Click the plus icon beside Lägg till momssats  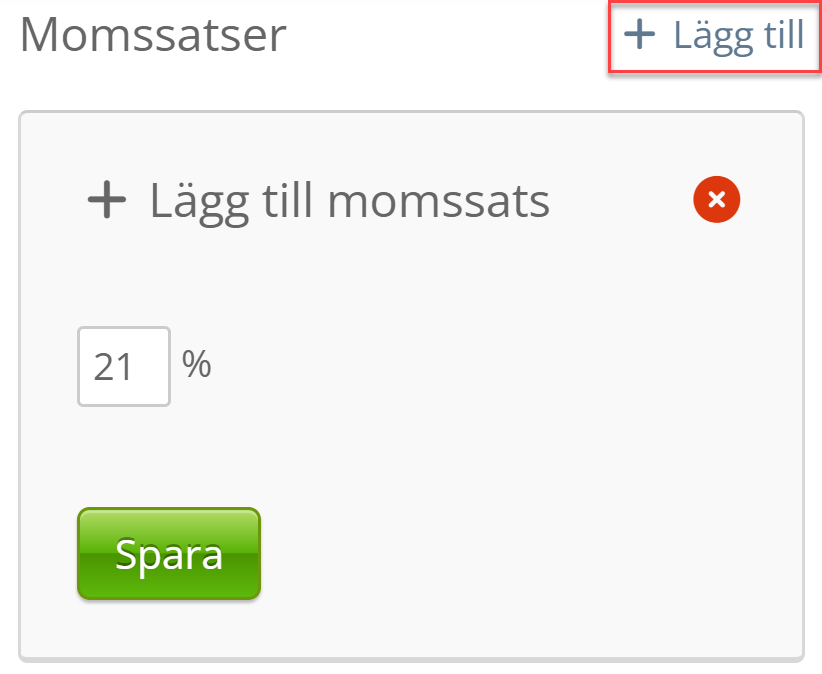point(107,200)
